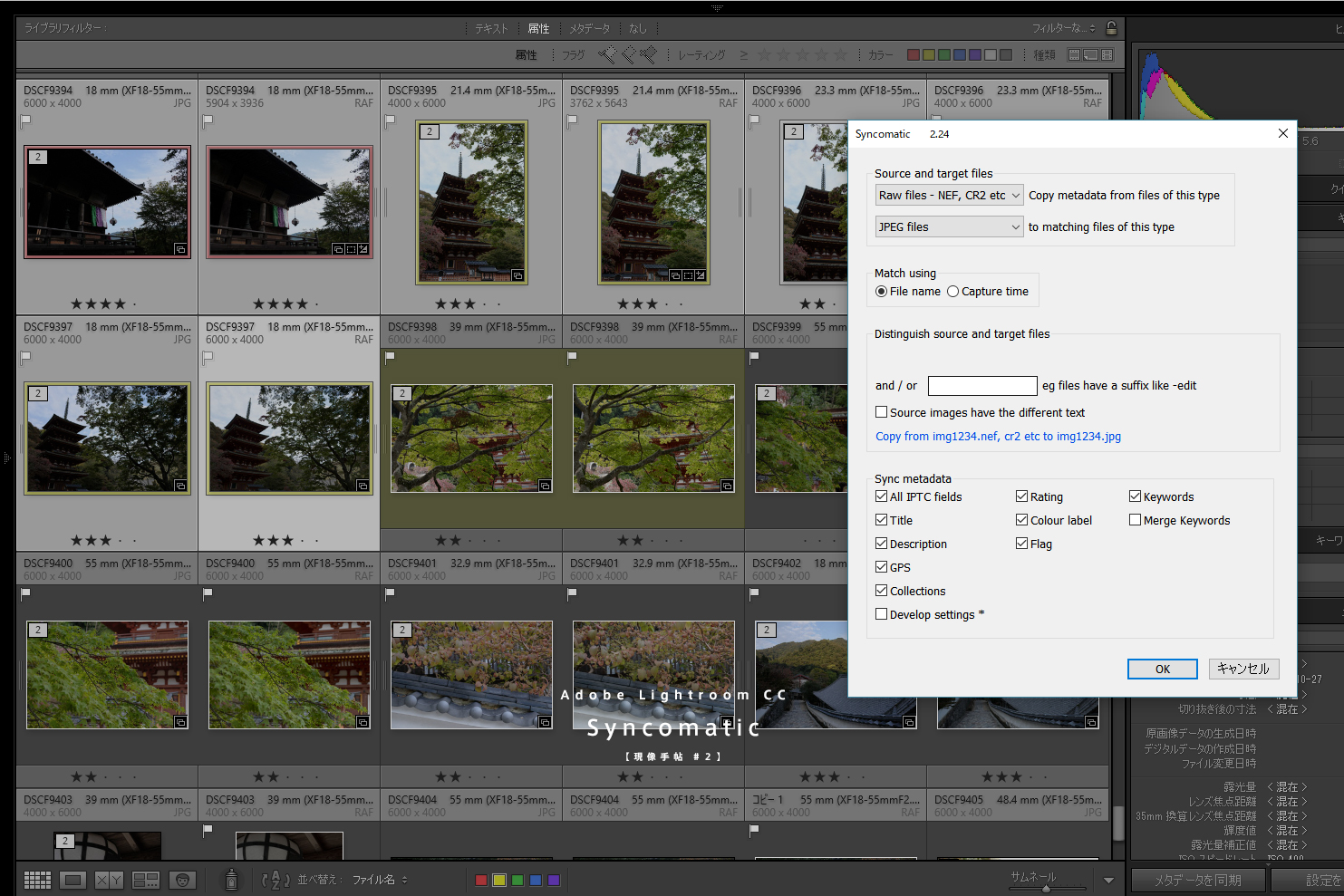Click the filter lock icon
Screen dimensions: 1344x896
coord(1111,28)
